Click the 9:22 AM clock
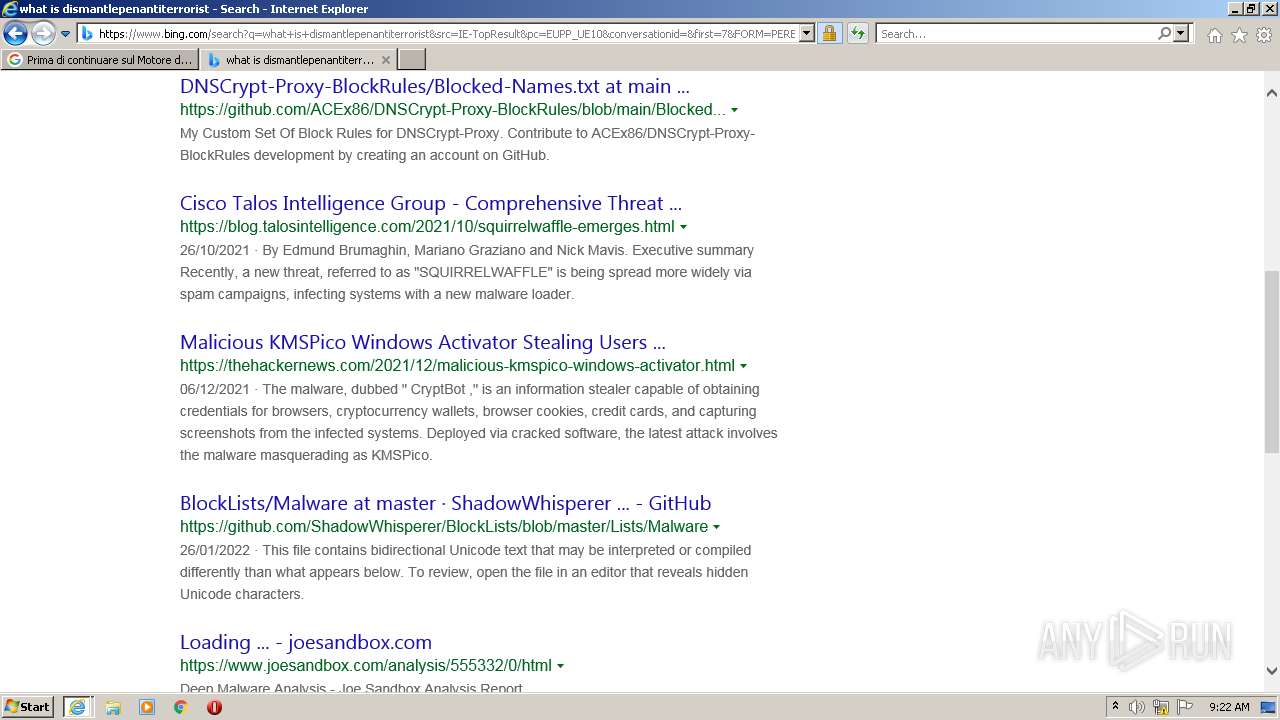This screenshot has width=1280, height=720. click(x=1229, y=707)
